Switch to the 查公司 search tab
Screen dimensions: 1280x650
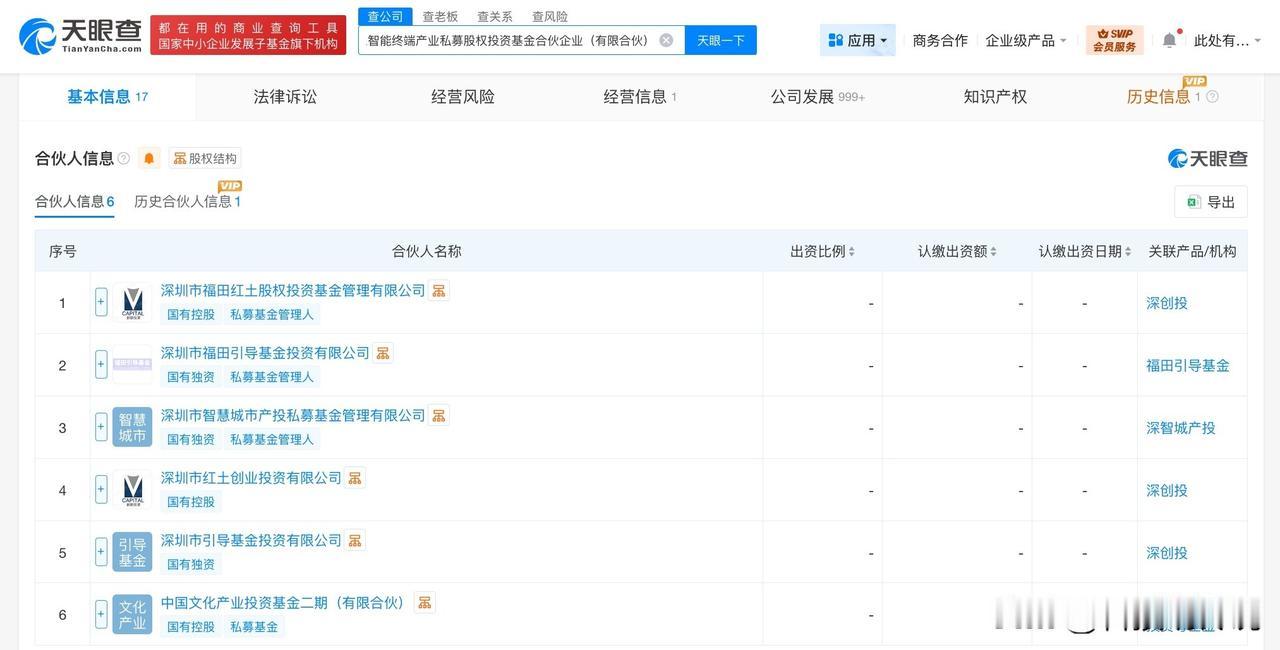click(x=385, y=16)
